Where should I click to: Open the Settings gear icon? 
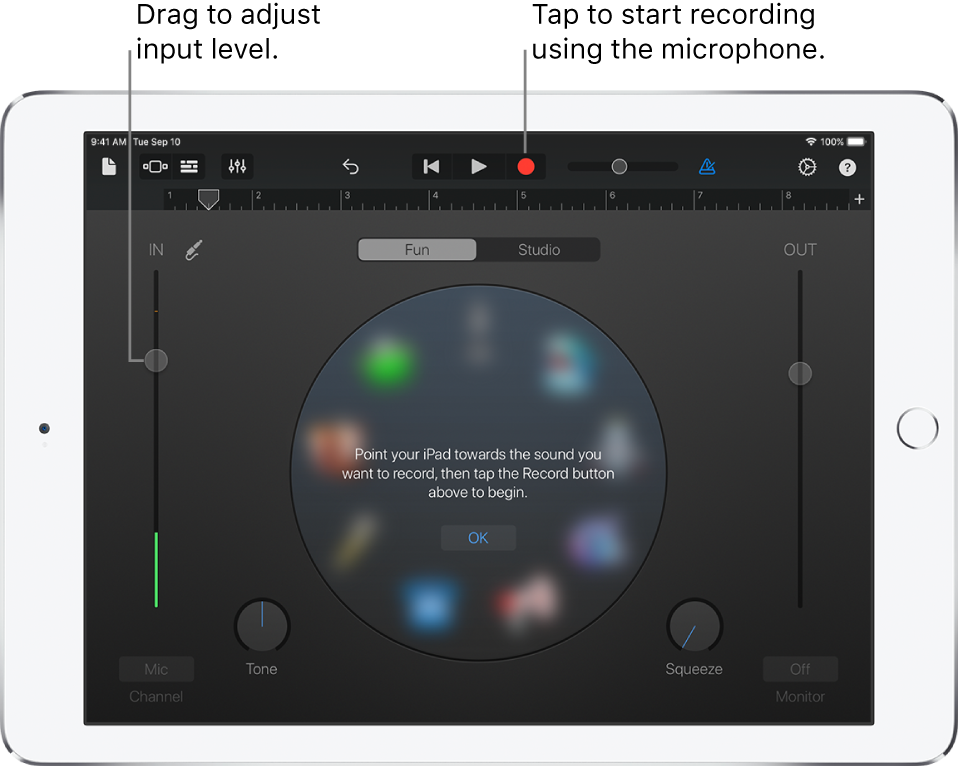click(x=807, y=166)
